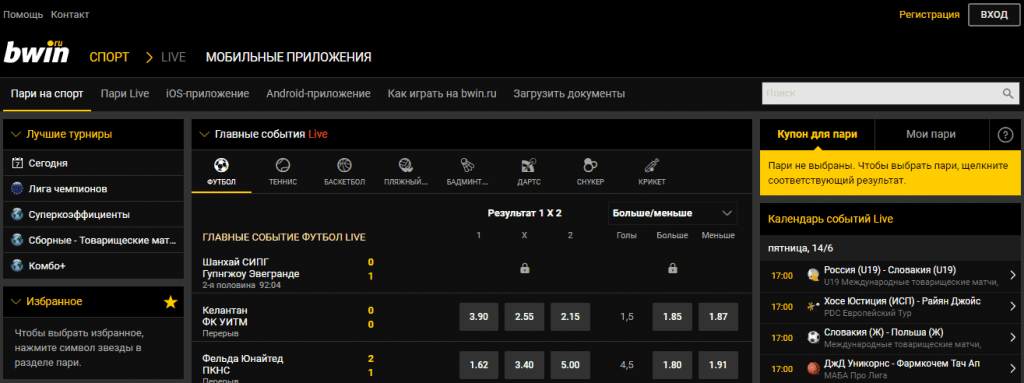Click the Суперкоэффициенты globe icon

[17, 214]
